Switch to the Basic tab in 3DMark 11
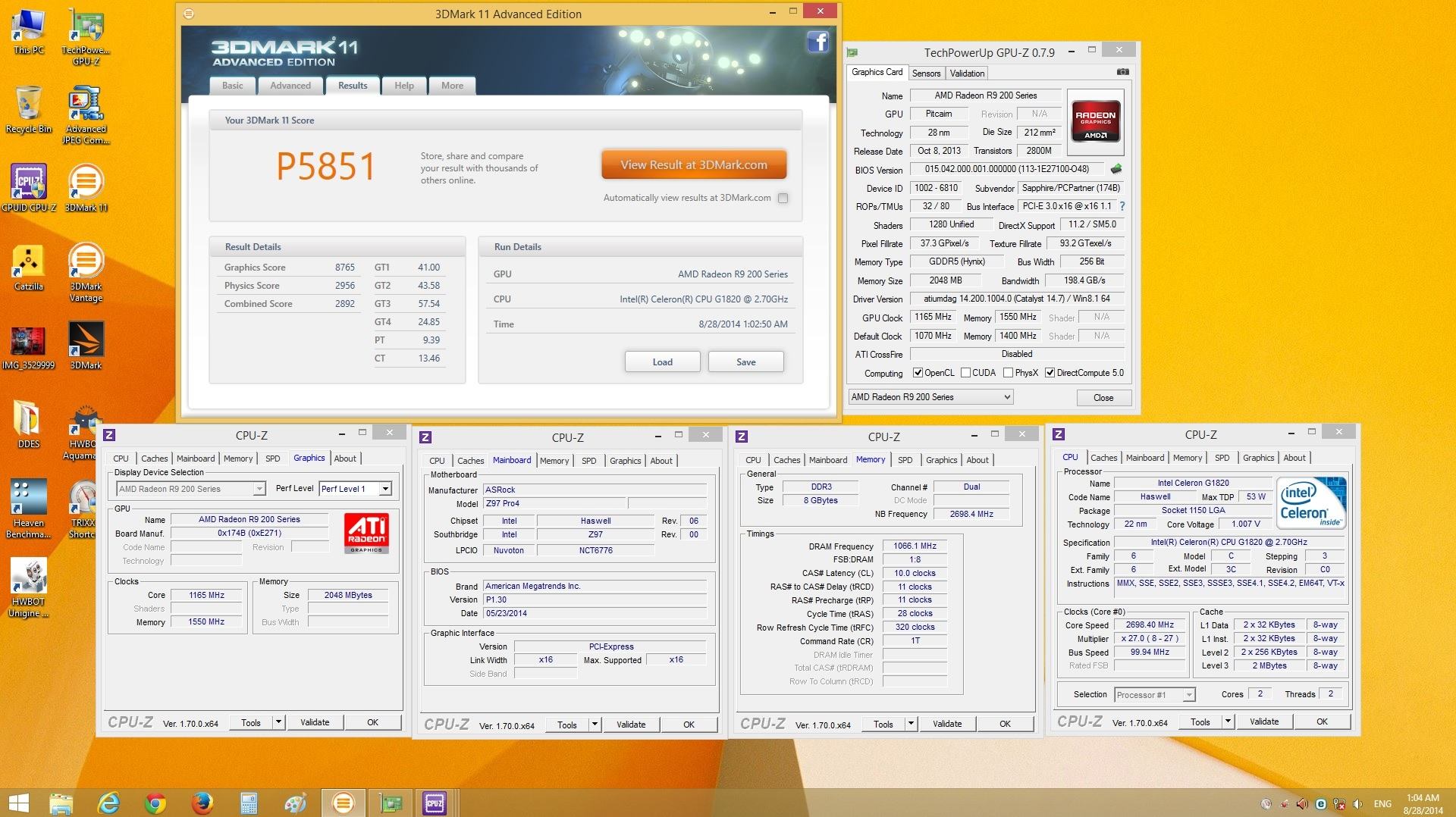The height and width of the screenshot is (817, 1456). coord(232,86)
